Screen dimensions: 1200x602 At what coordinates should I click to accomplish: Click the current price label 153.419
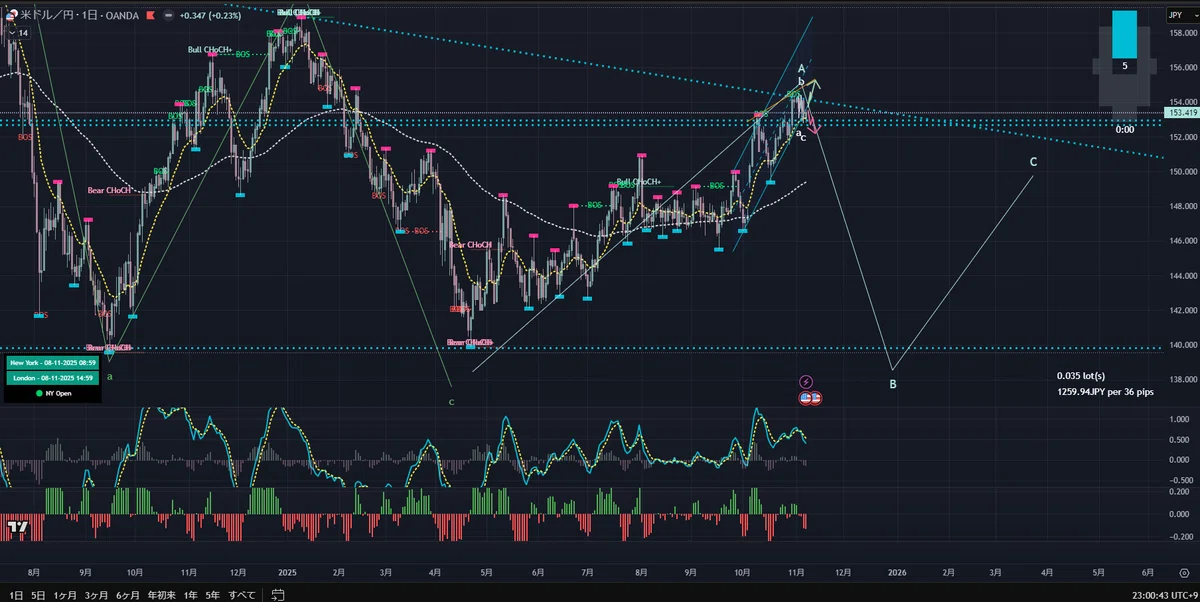(1181, 113)
